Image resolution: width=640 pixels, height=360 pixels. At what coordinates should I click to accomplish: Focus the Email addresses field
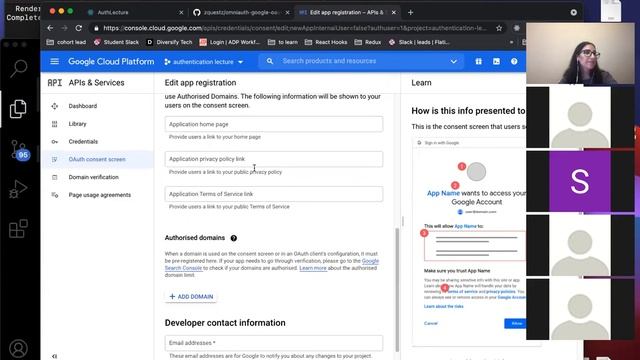tap(274, 343)
